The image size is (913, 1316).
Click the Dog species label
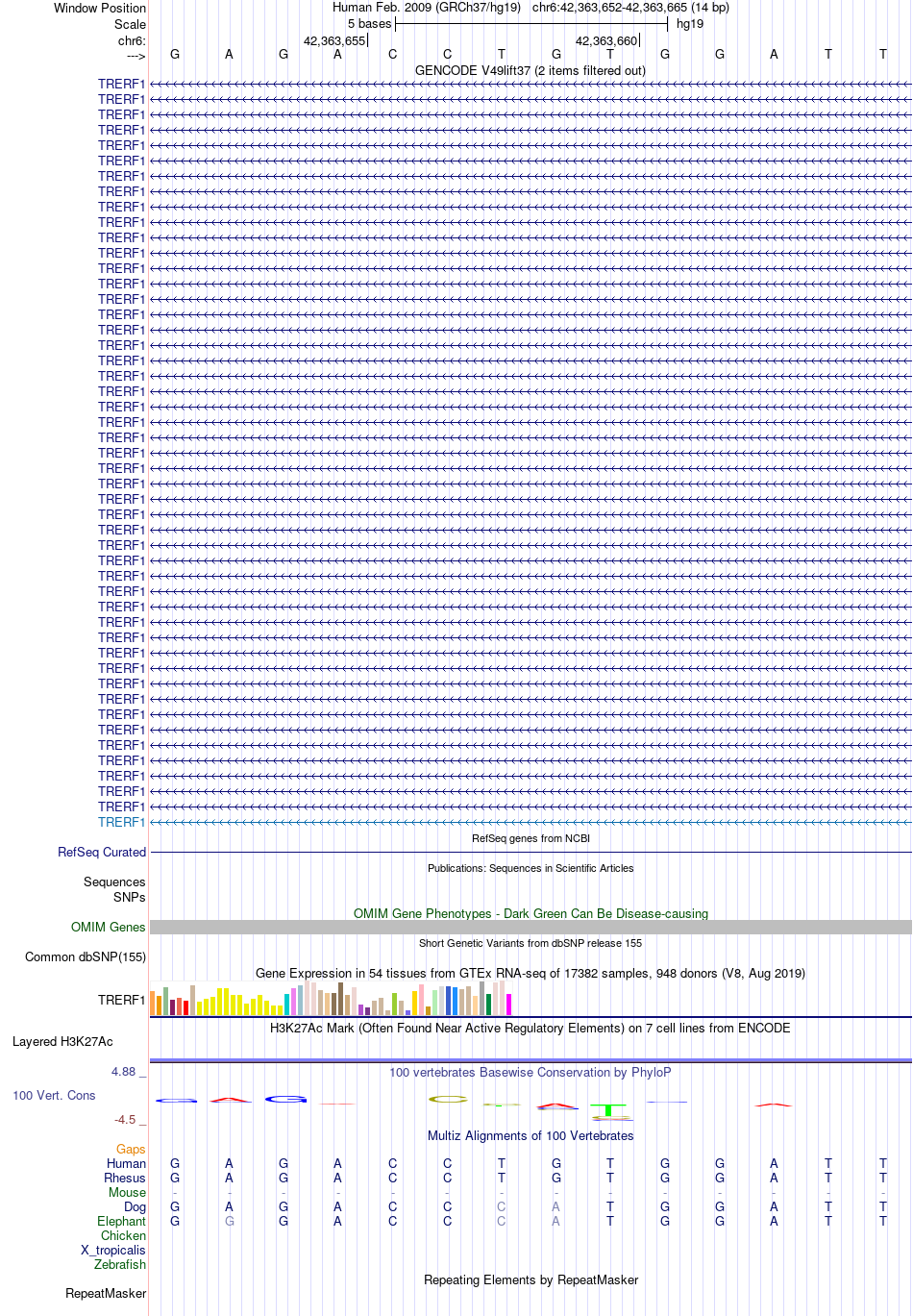[135, 1206]
